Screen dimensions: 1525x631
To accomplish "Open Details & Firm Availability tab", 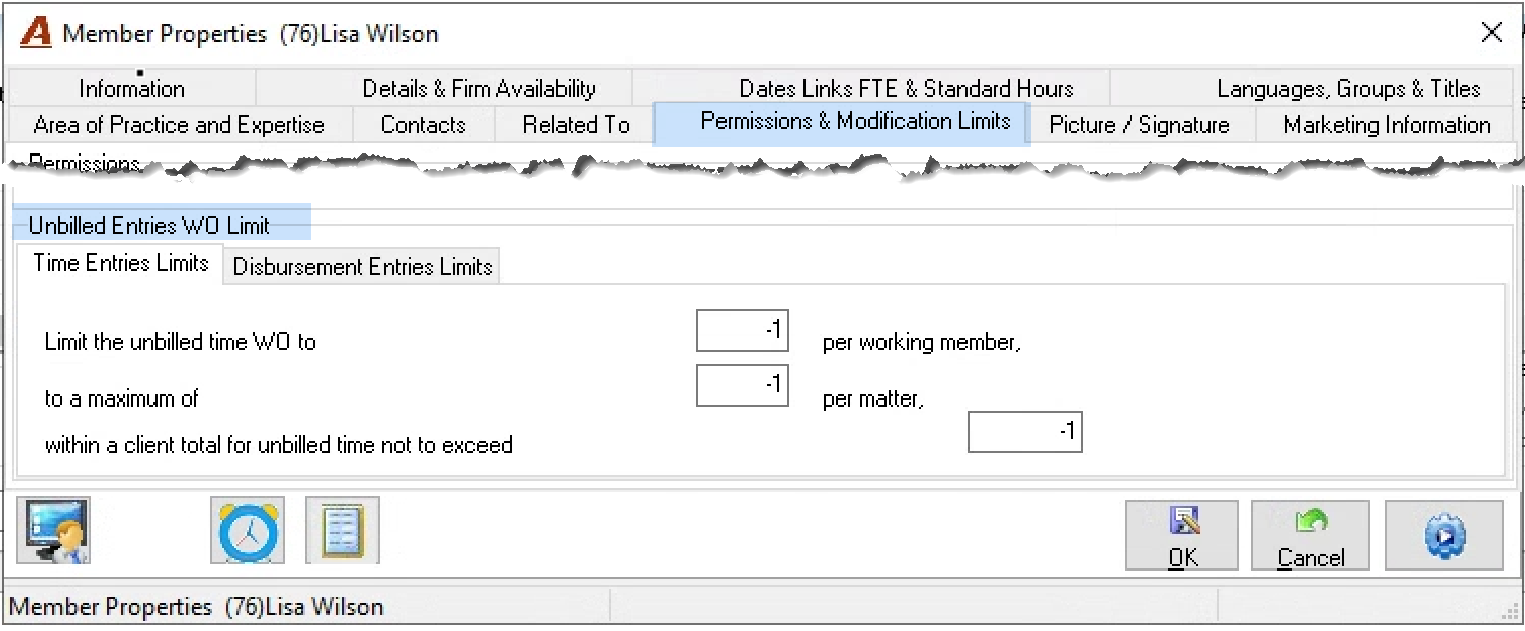I will tap(478, 88).
